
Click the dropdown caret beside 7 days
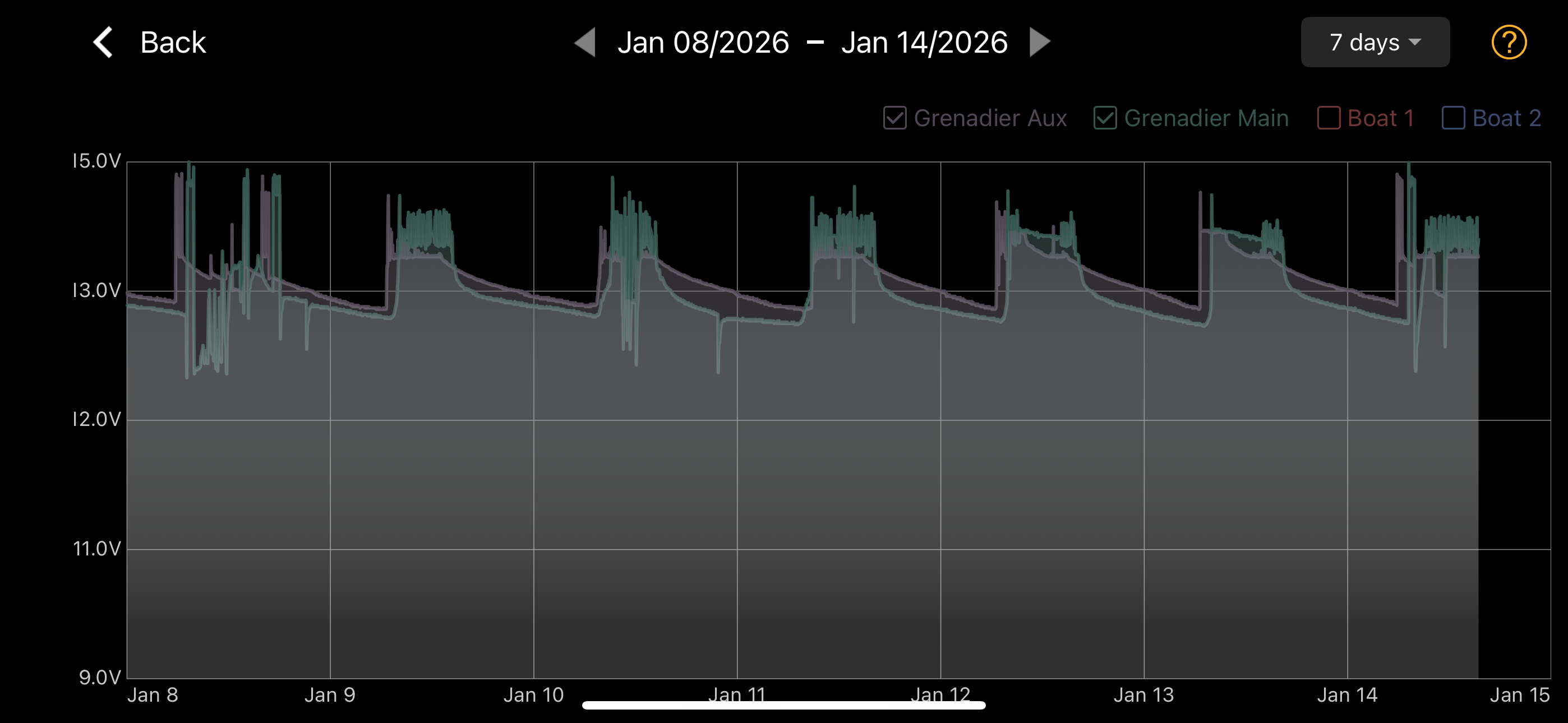click(1415, 43)
